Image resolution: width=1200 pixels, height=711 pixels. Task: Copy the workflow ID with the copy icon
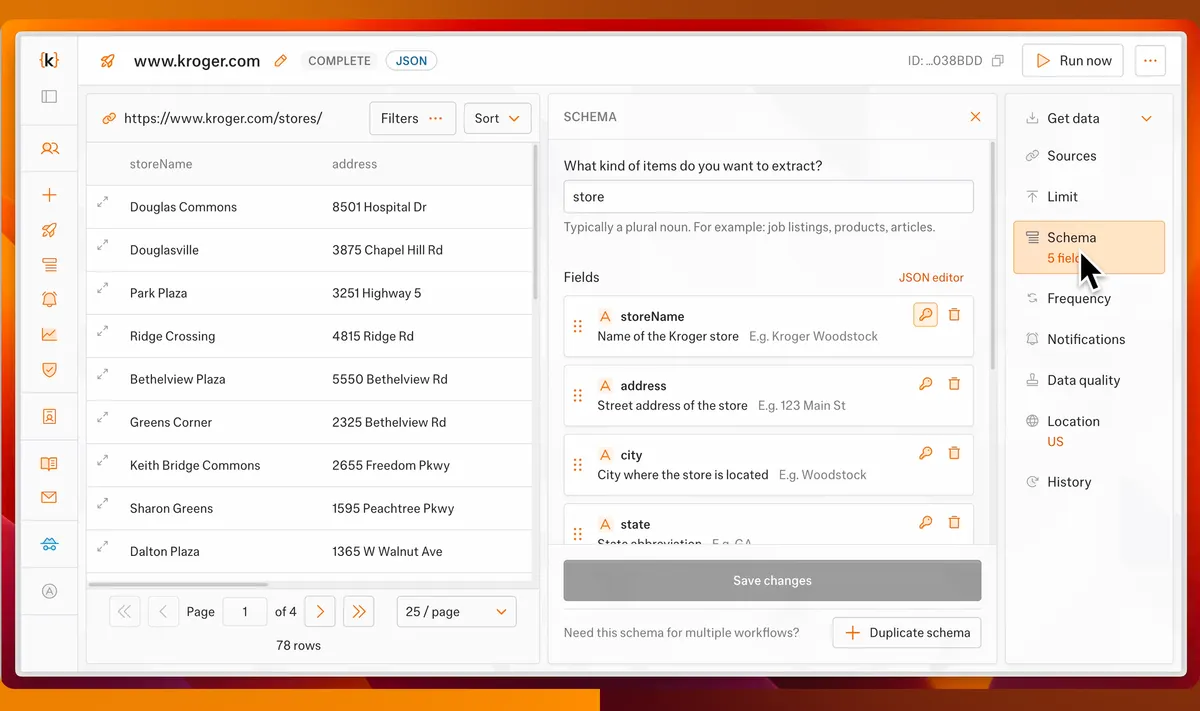click(997, 61)
